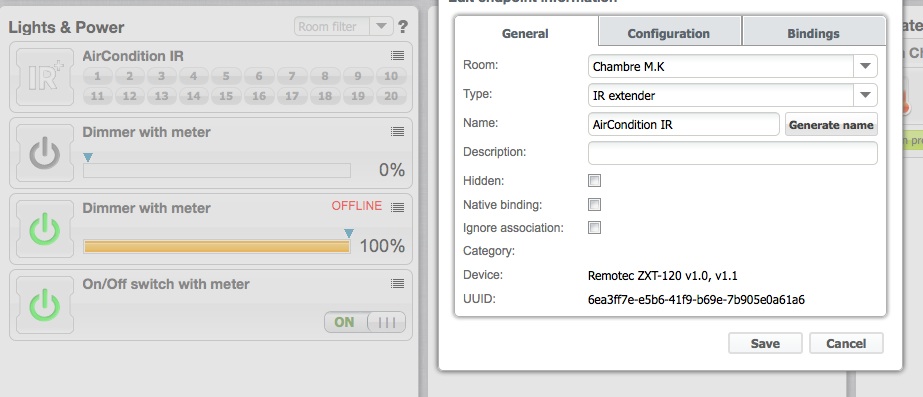
Task: Send IR code 12
Action: pyautogui.click(x=130, y=96)
